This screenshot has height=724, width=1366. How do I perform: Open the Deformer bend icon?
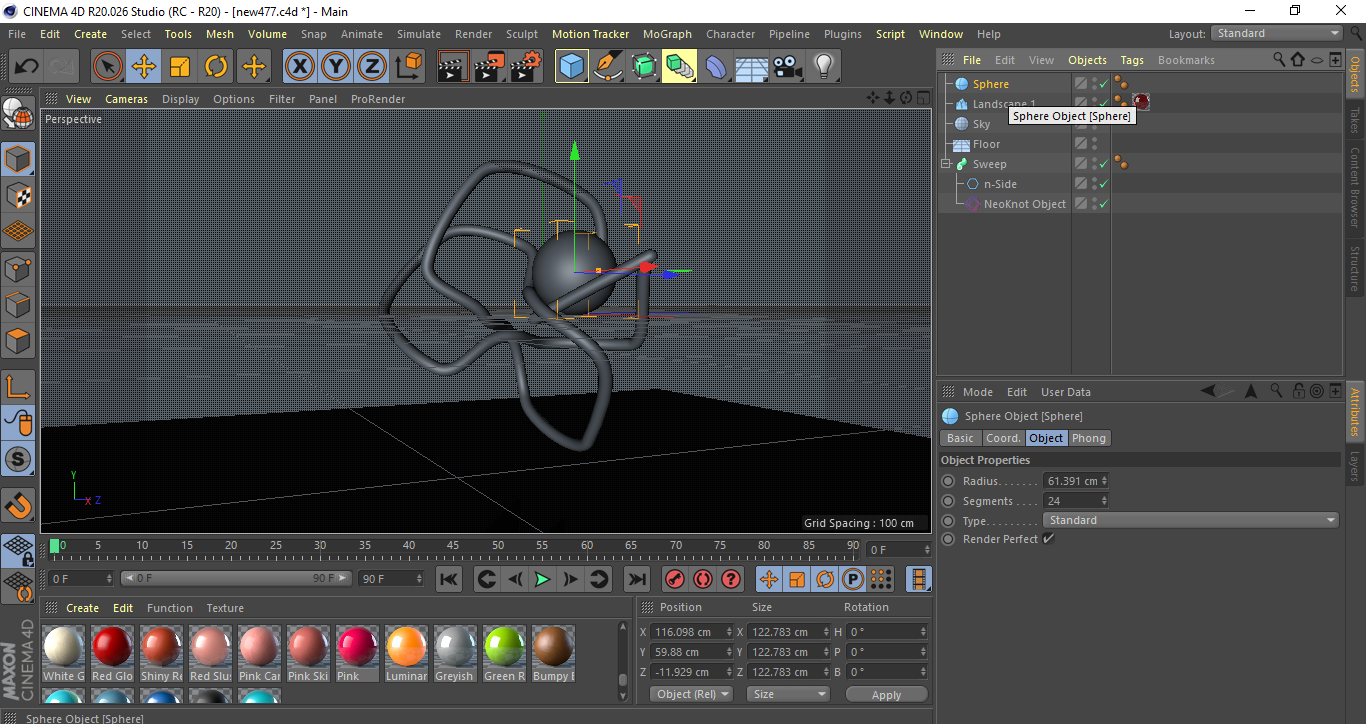click(x=716, y=67)
